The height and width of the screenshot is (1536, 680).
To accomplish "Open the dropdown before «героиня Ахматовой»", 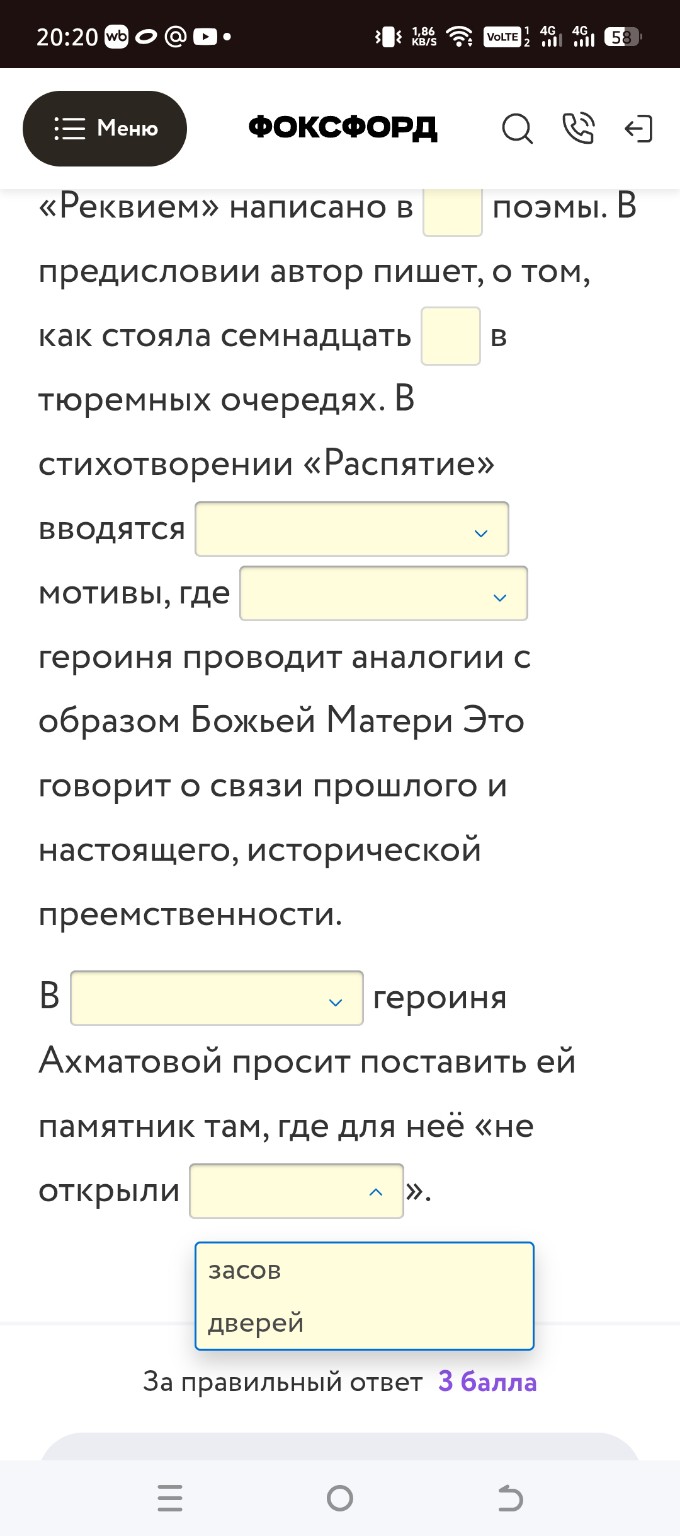I will tap(216, 997).
